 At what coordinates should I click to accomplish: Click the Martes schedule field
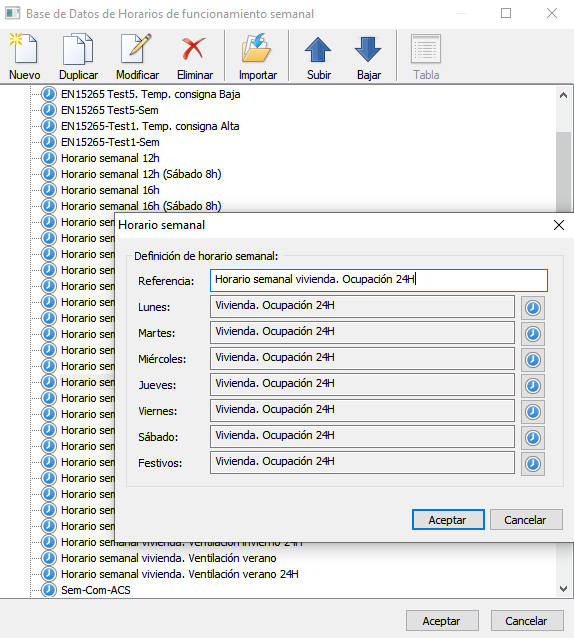click(362, 332)
